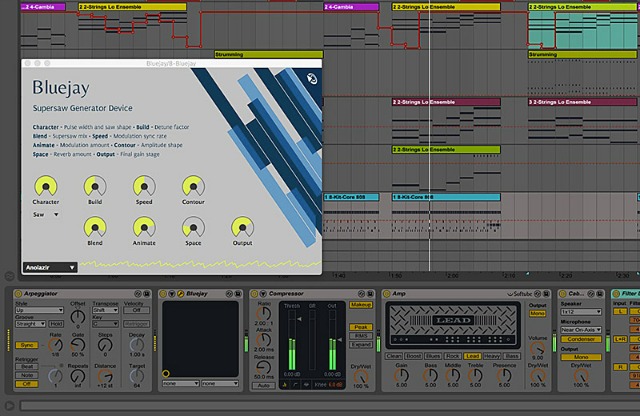Click Velocity Off button in Arpeggiator

click(136, 310)
